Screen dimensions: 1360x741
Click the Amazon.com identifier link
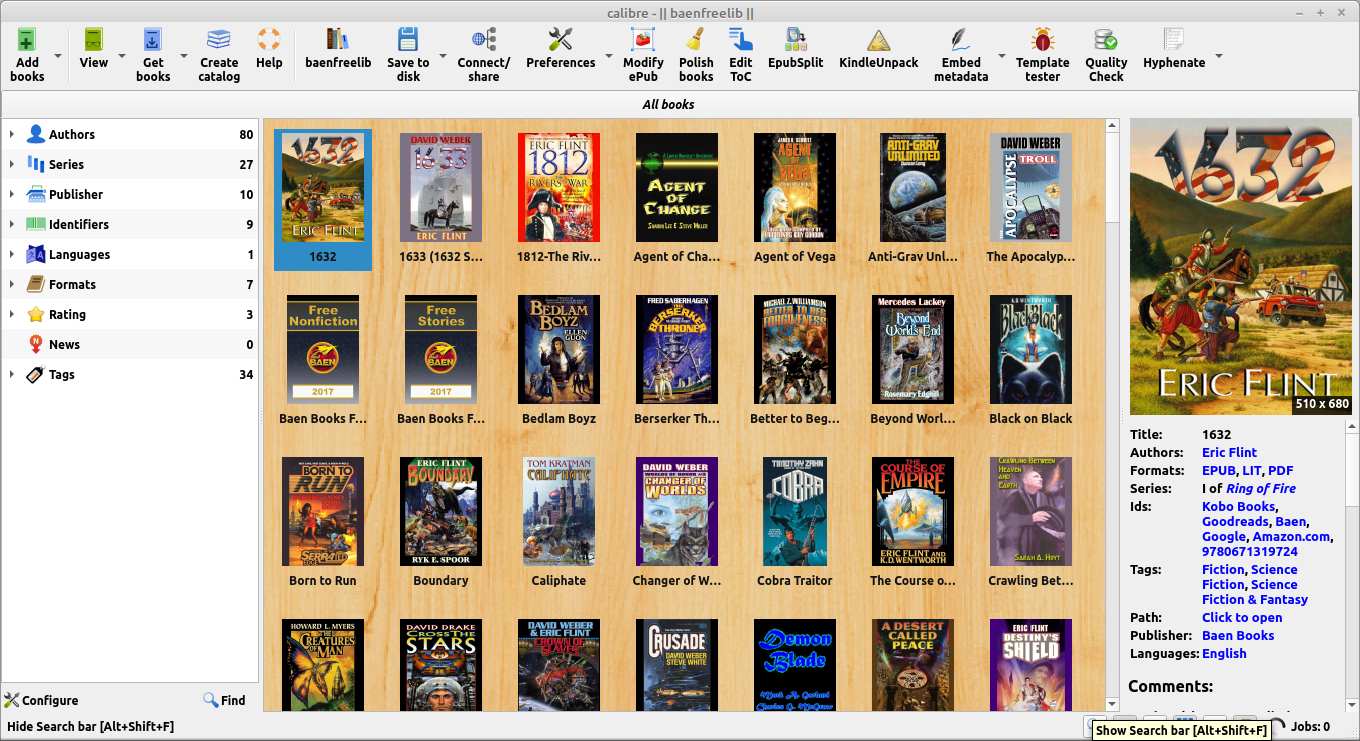click(1291, 536)
